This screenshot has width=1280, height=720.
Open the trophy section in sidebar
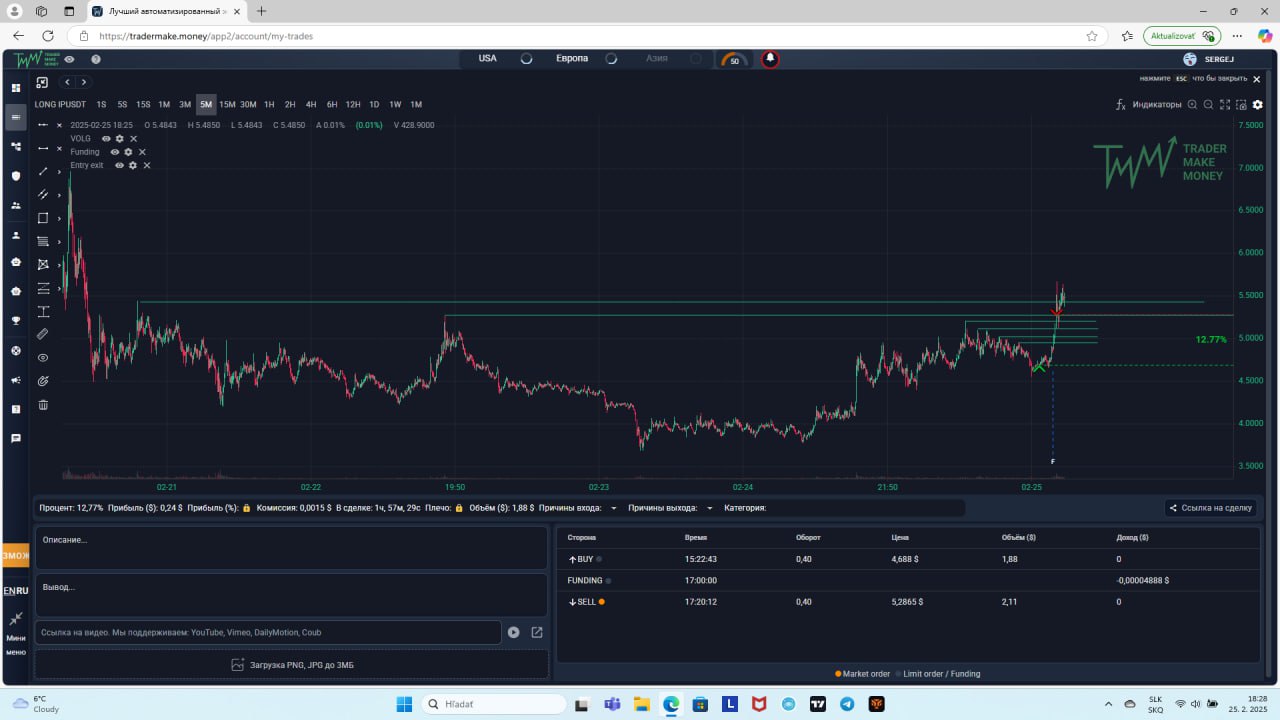(x=15, y=321)
